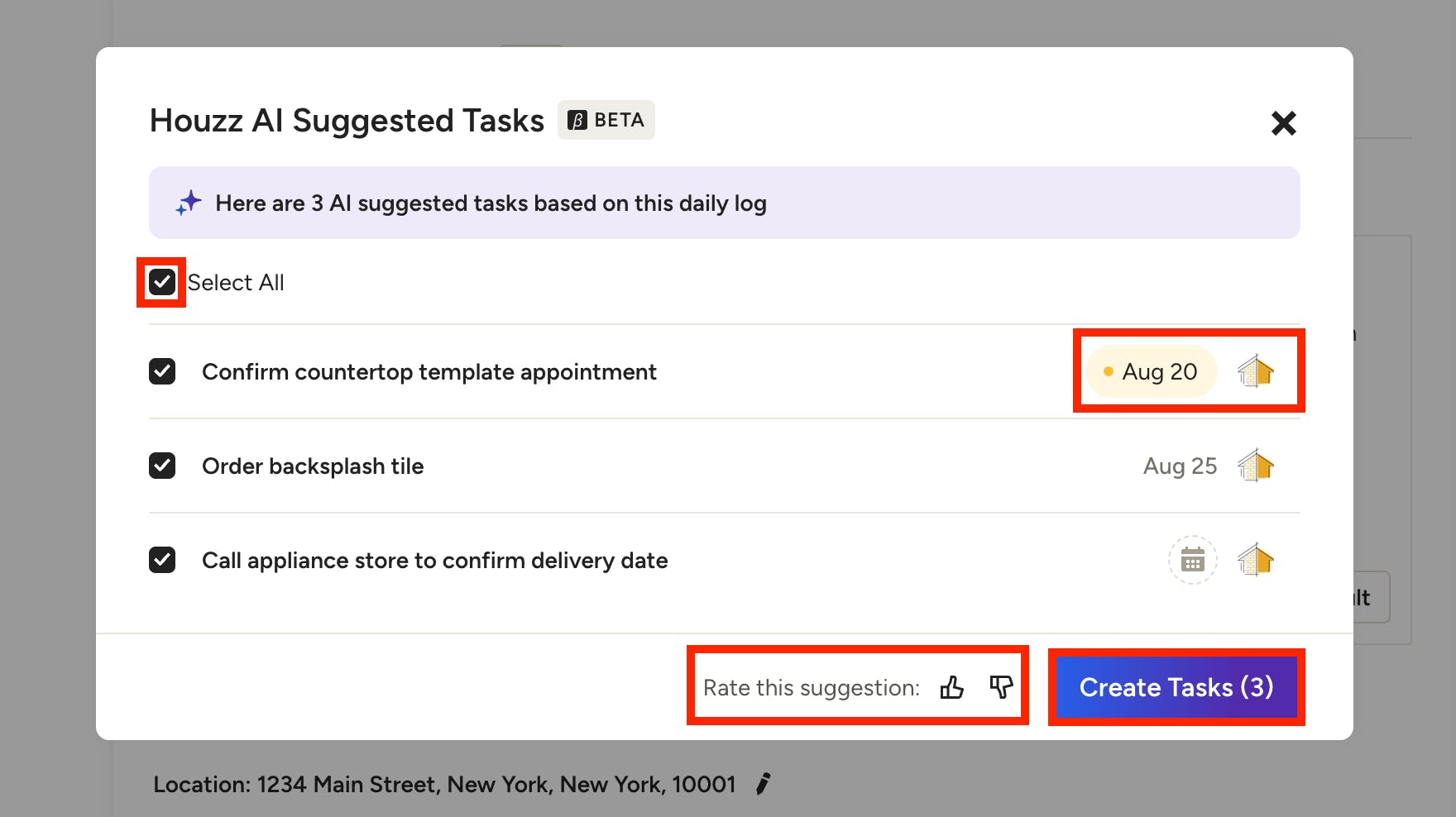Set date via calendar icon for appliance store task
Viewport: 1456px width, 817px height.
[x=1192, y=560]
